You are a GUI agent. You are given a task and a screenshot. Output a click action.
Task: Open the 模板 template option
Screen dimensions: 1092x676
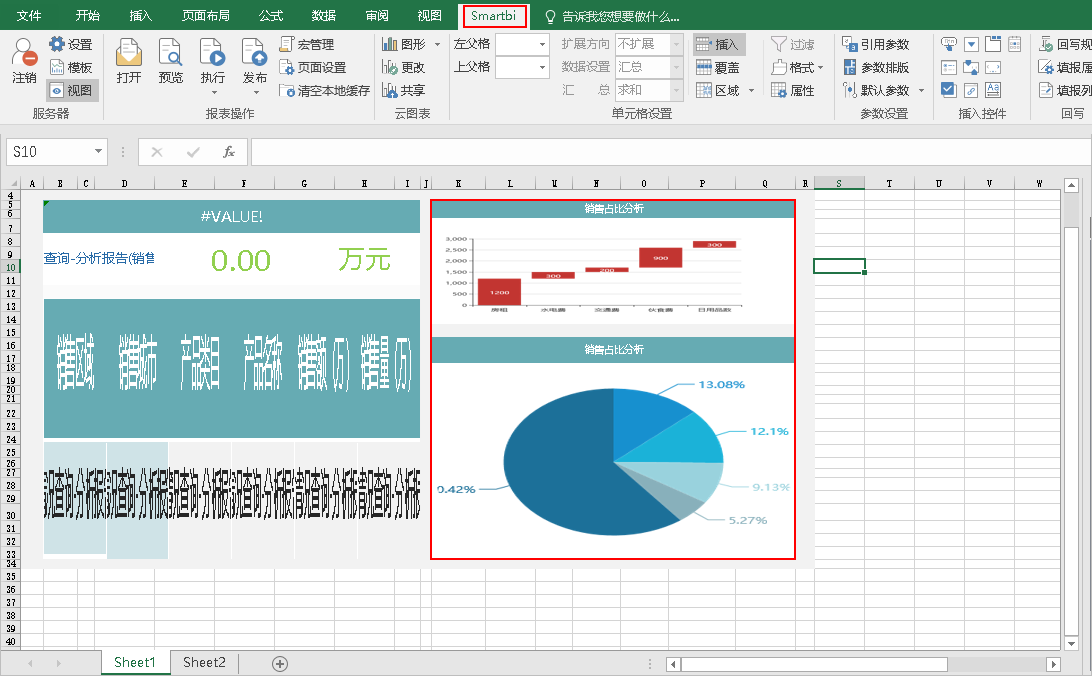tap(70, 68)
